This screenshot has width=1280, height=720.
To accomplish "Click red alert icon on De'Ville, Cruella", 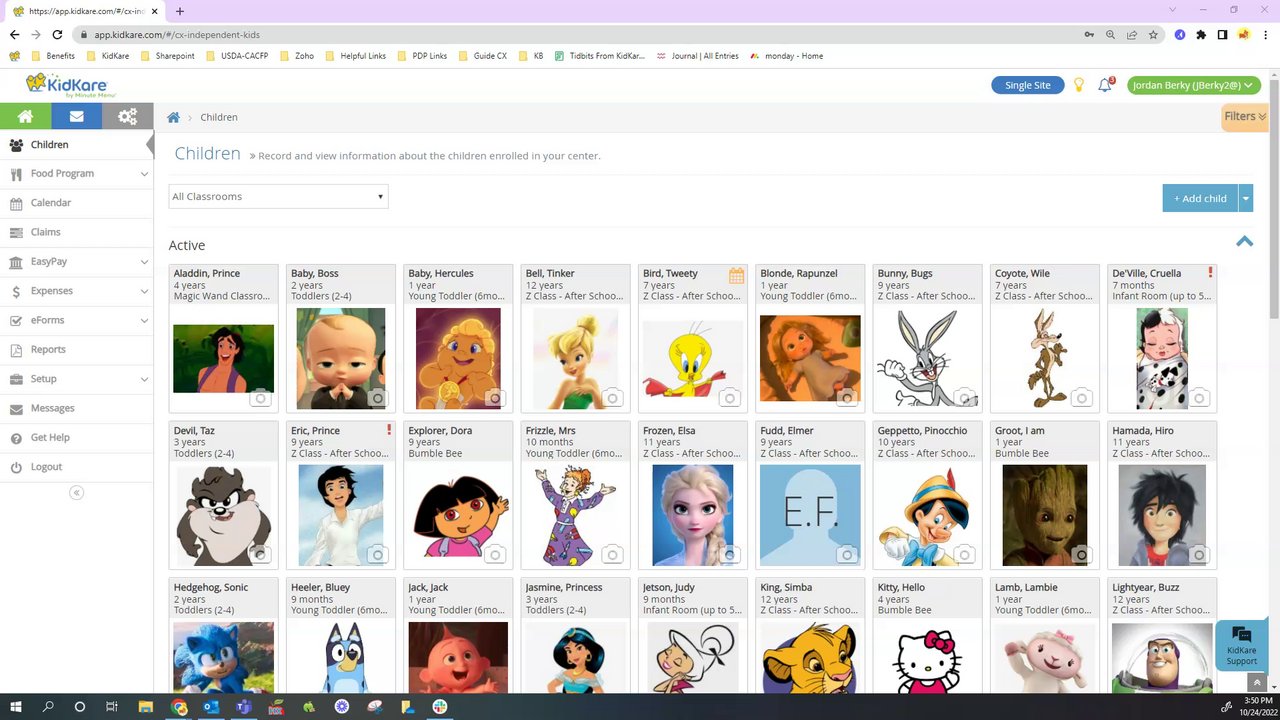I will 1210,272.
